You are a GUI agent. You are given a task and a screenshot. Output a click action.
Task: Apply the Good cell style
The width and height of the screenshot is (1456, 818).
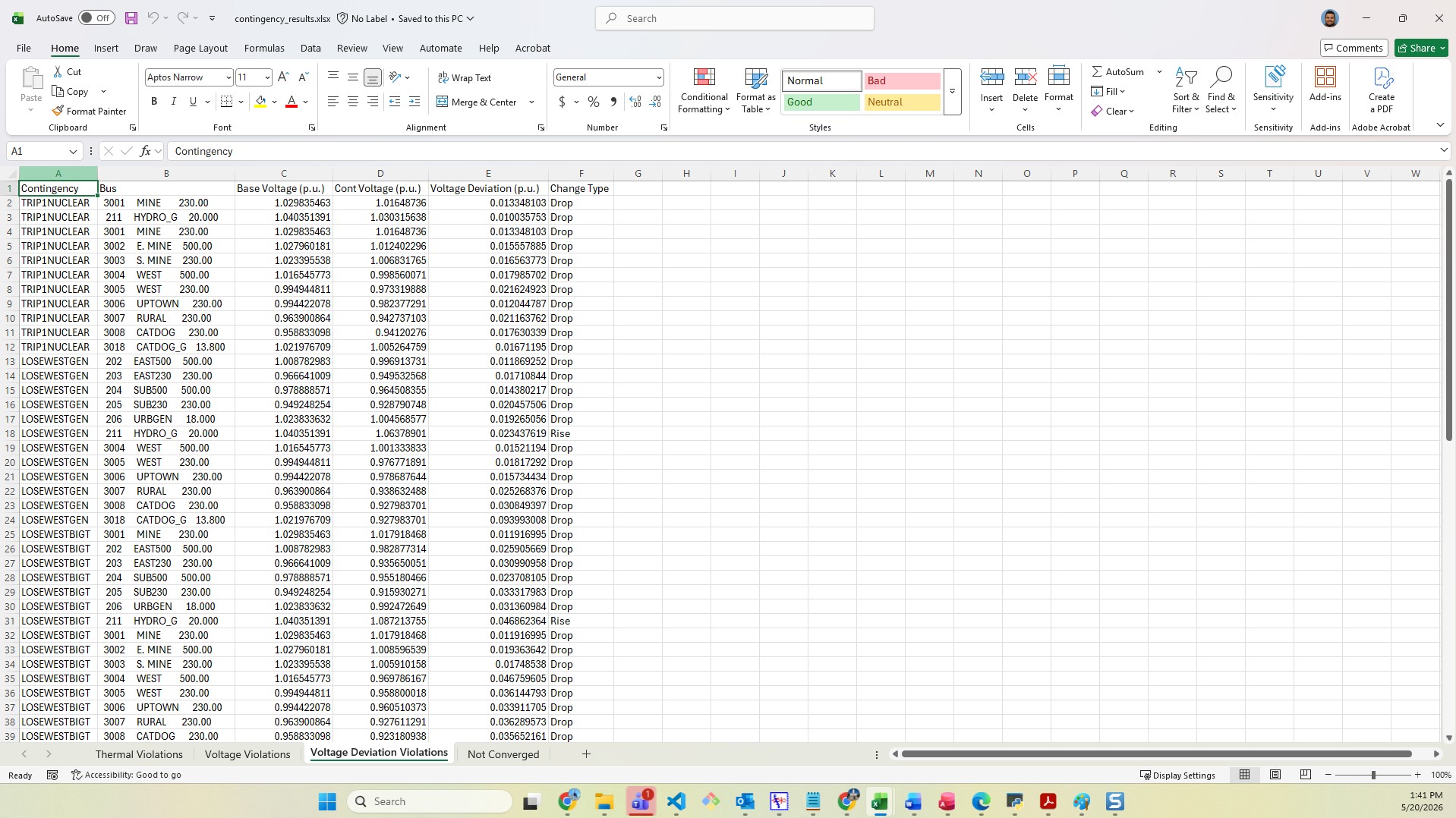pyautogui.click(x=821, y=102)
